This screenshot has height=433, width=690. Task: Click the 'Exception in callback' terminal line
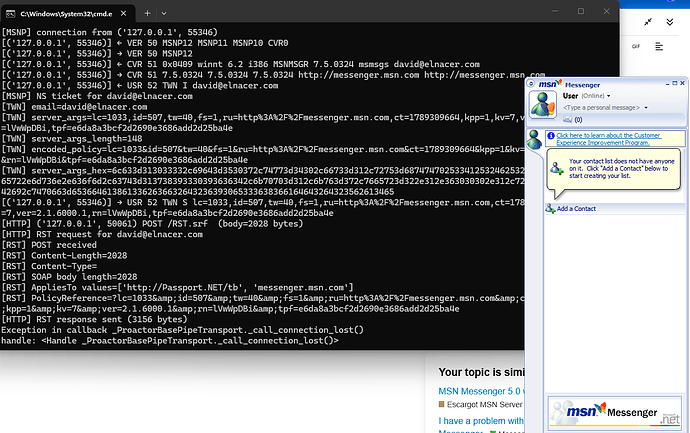coord(183,330)
